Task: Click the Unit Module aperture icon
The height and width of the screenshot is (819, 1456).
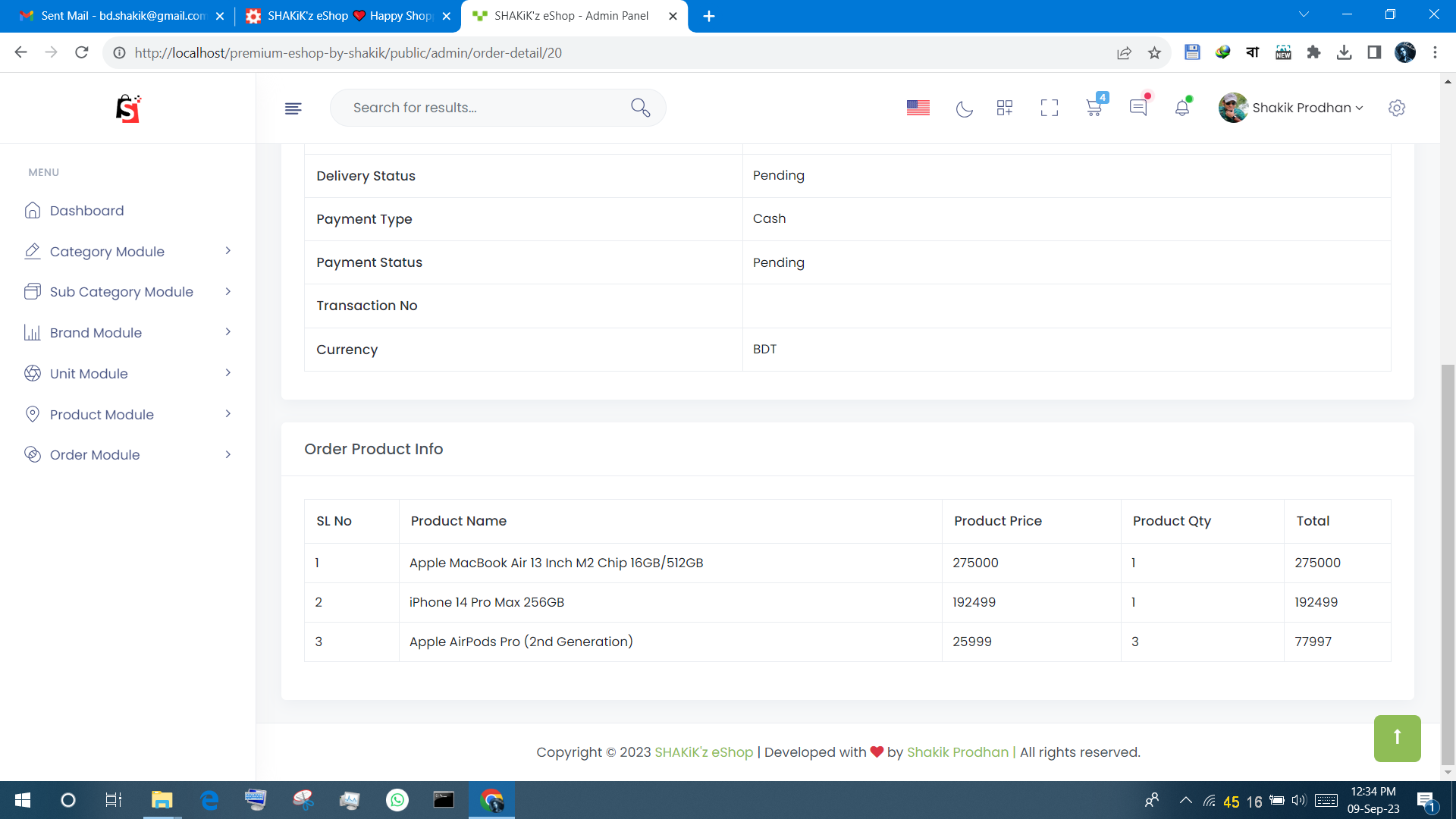Action: 33,373
